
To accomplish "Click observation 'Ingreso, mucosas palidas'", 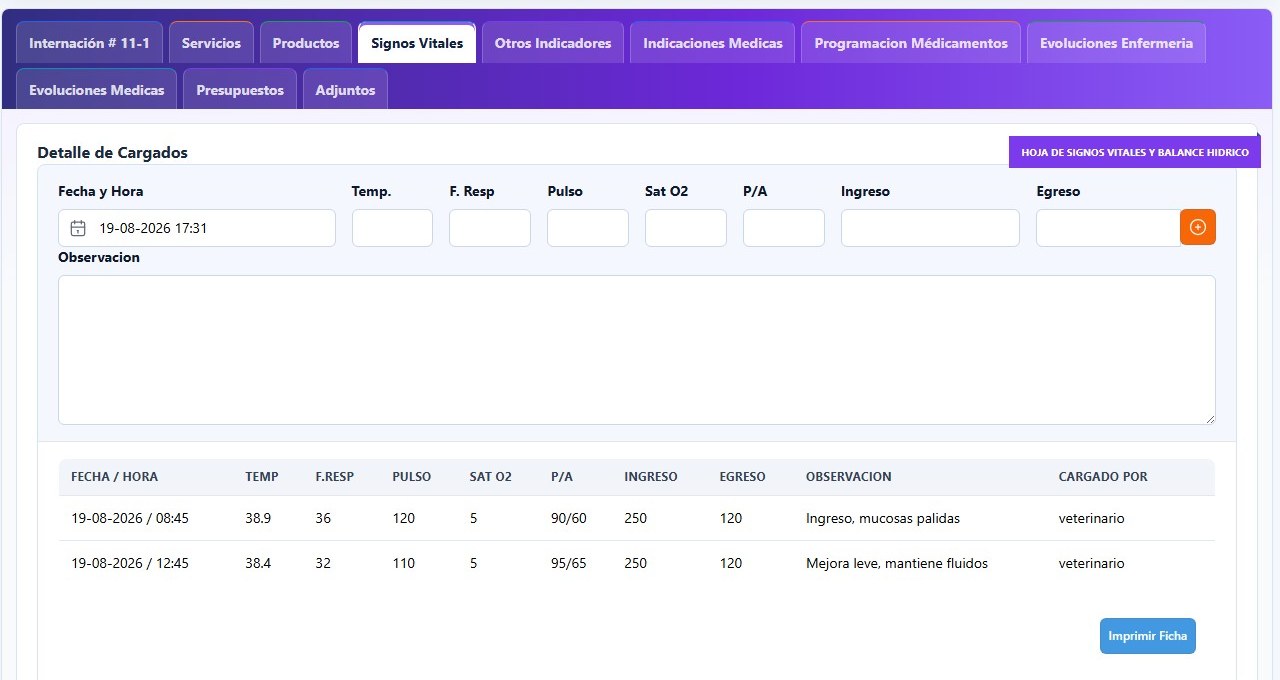I will click(x=883, y=518).
